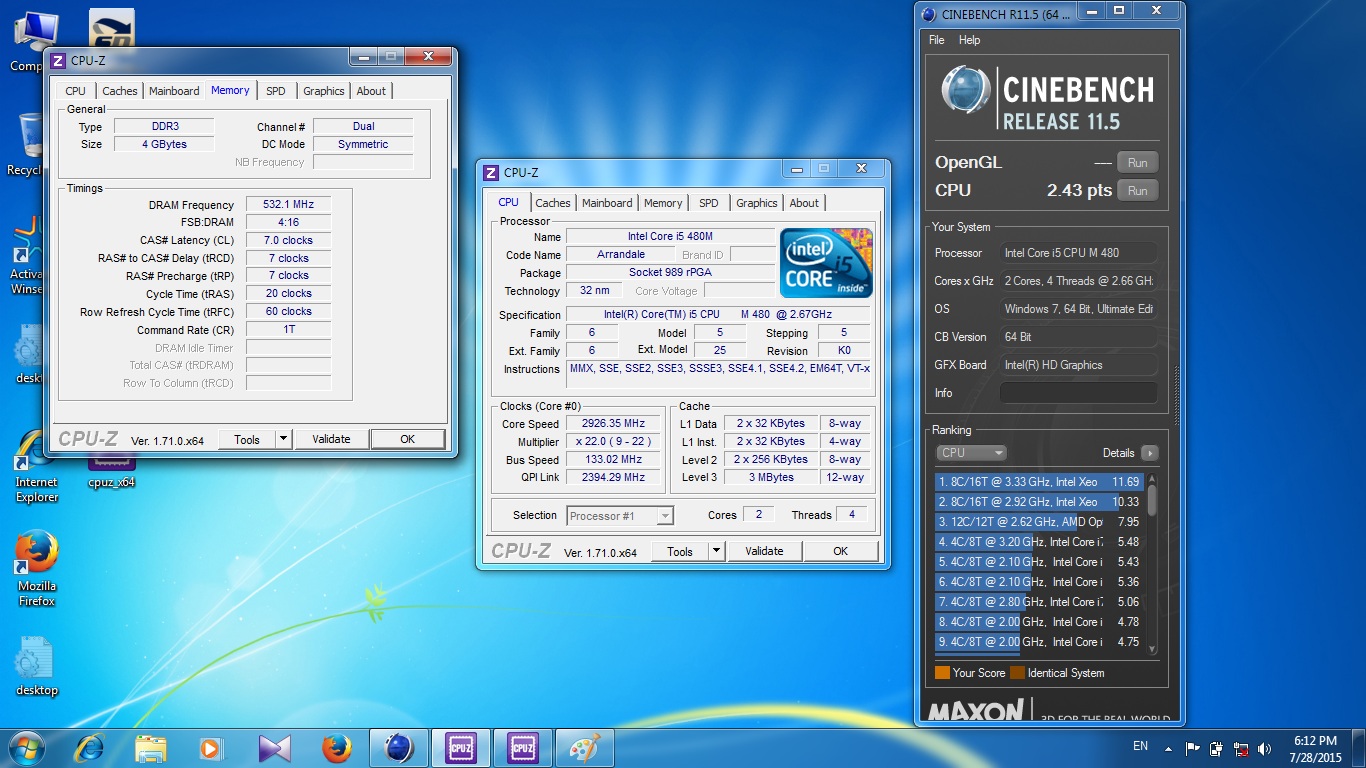The height and width of the screenshot is (768, 1366).
Task: Open the Help menu in Cinebench
Action: pos(969,40)
